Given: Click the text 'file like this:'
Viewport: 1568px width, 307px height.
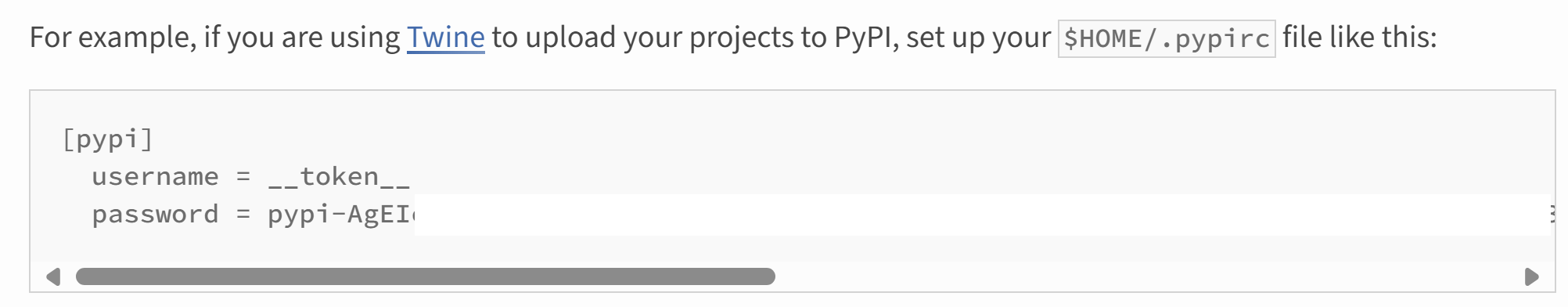Looking at the screenshot, I should tap(1360, 37).
